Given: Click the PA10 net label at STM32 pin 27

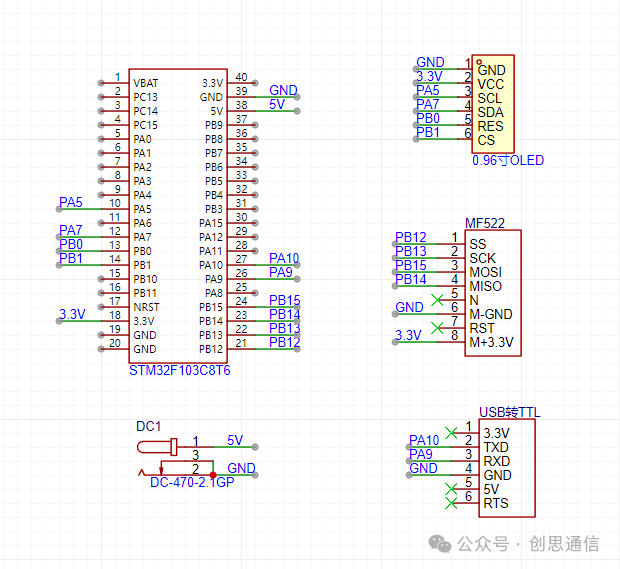Looking at the screenshot, I should (284, 258).
